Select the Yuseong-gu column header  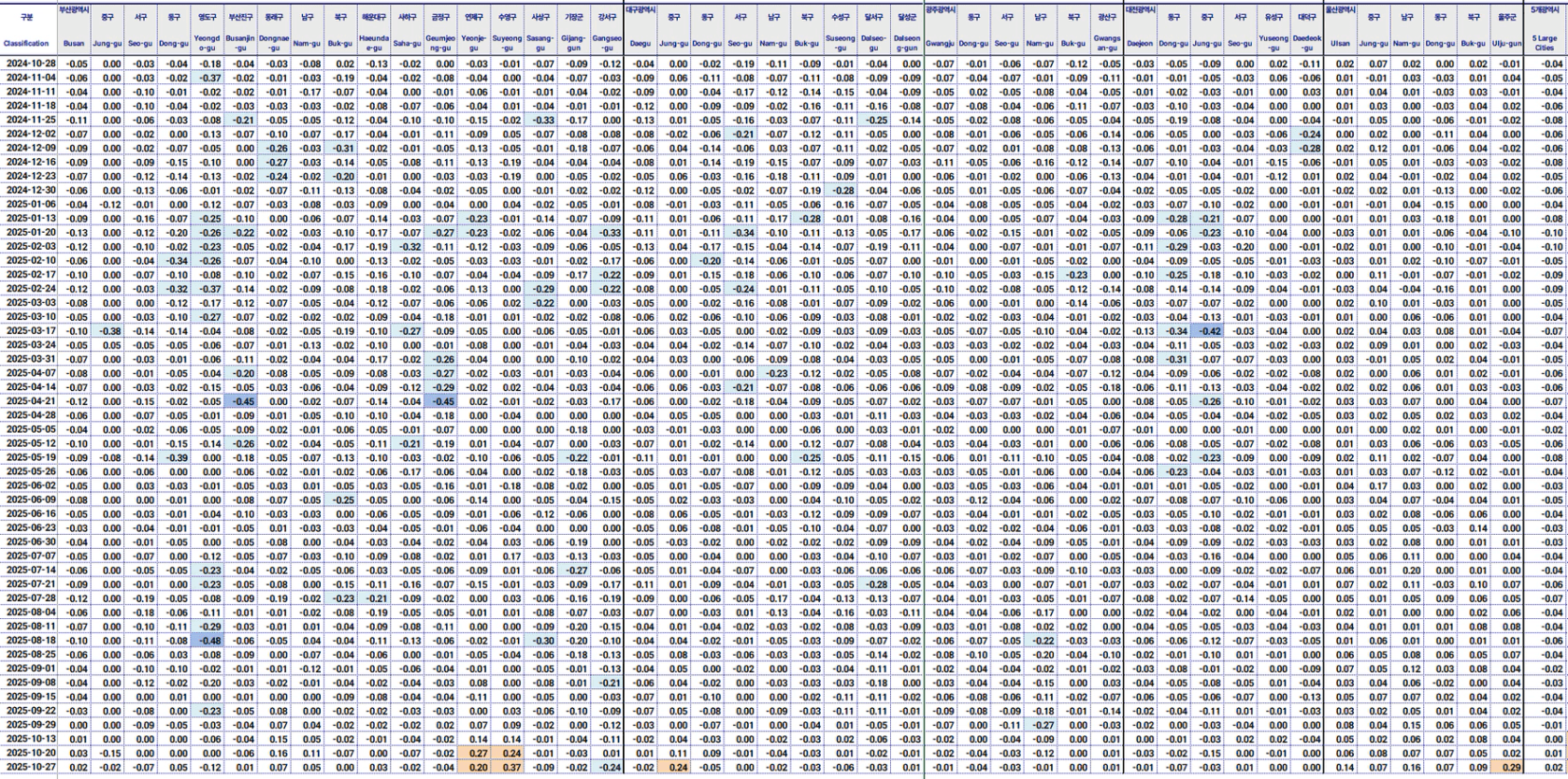[1273, 43]
